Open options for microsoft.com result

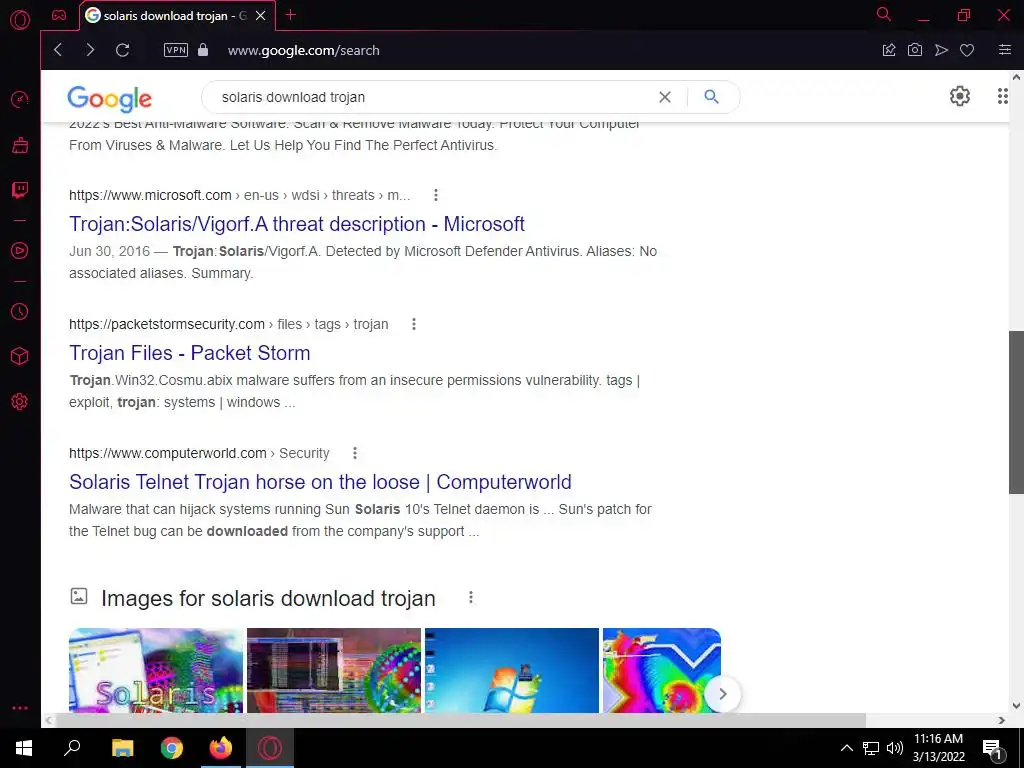click(x=436, y=195)
